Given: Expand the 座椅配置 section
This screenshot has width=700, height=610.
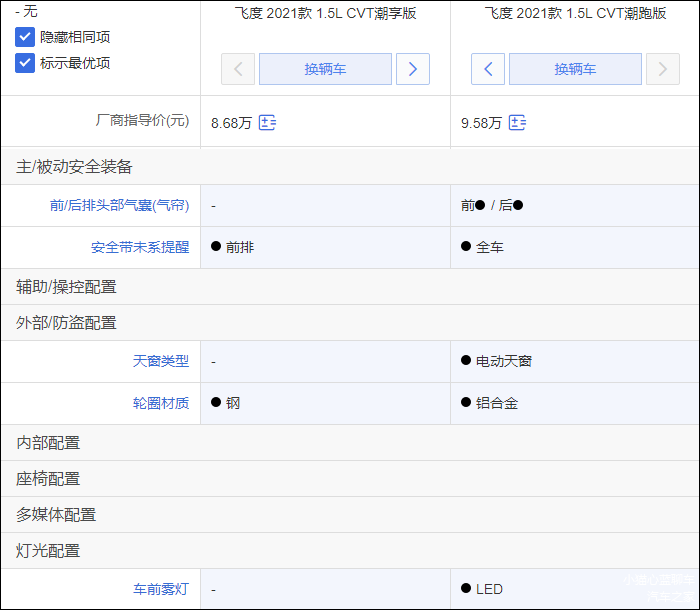Looking at the screenshot, I should point(48,479).
